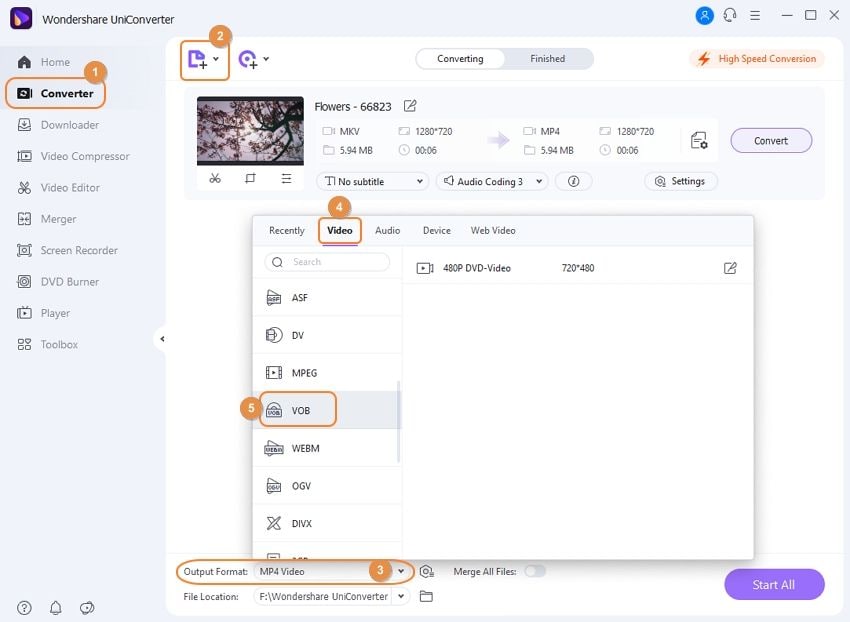Viewport: 850px width, 622px height.
Task: Choose MPEG format from list
Action: coord(327,373)
